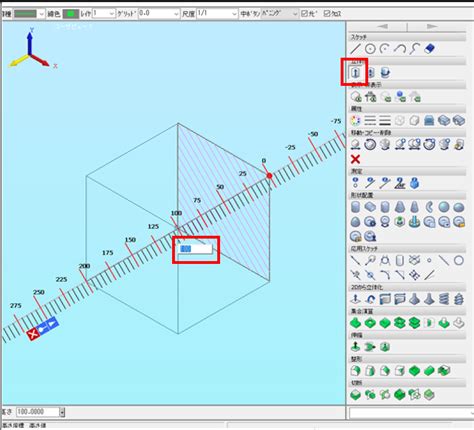The width and height of the screenshot is (474, 430).
Task: Toggle the 光 checkbox in top toolbar
Action: [304, 14]
